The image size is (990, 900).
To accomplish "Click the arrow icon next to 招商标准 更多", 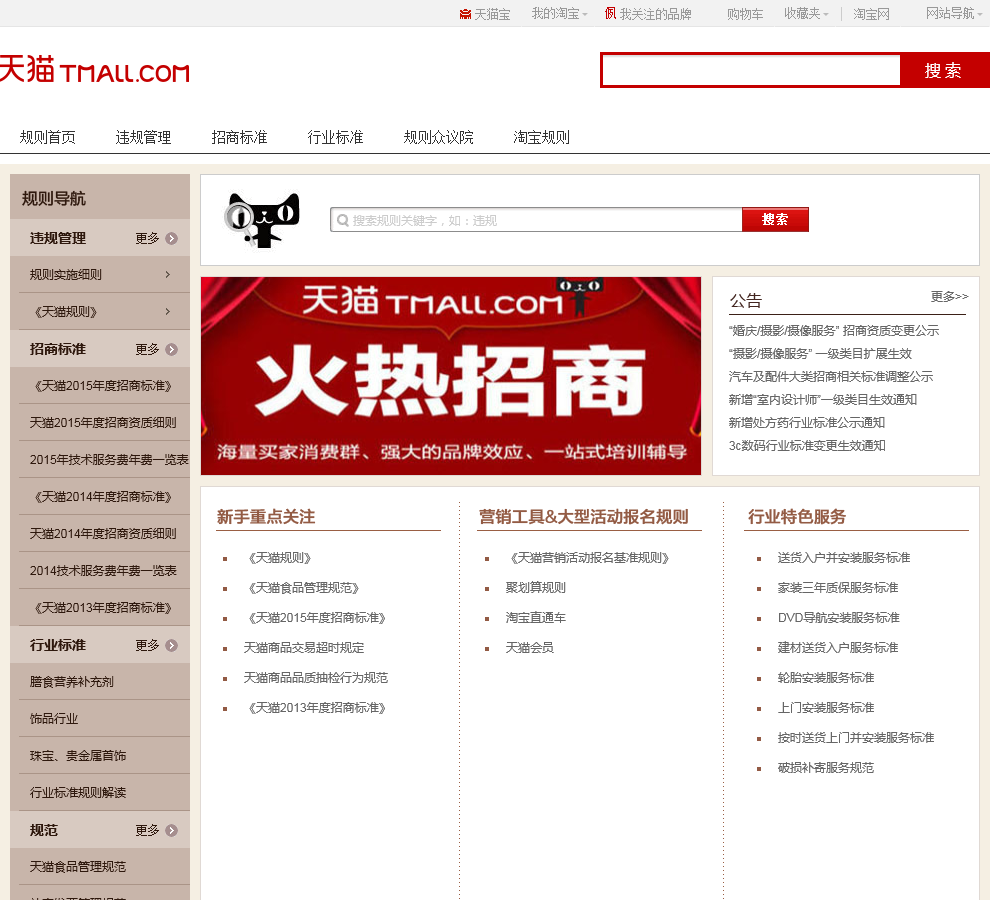I will click(172, 350).
